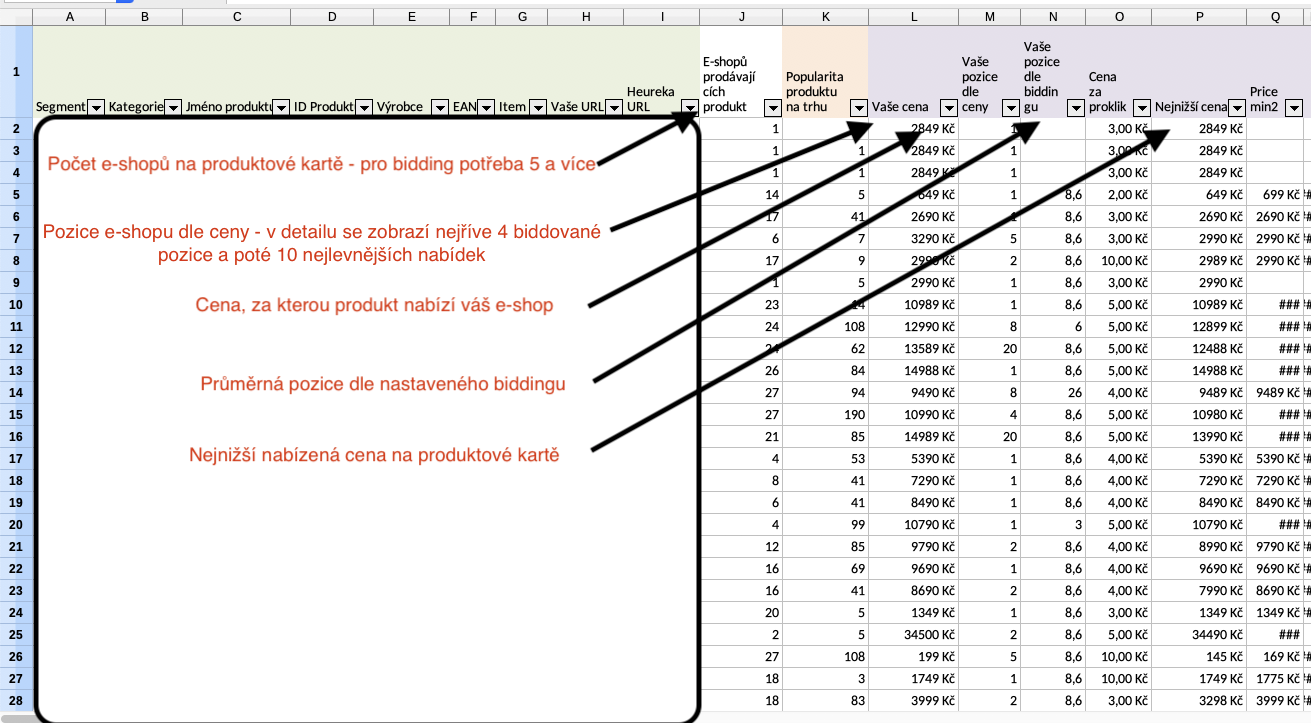Select column N header
The image size is (1311, 723).
(1054, 17)
